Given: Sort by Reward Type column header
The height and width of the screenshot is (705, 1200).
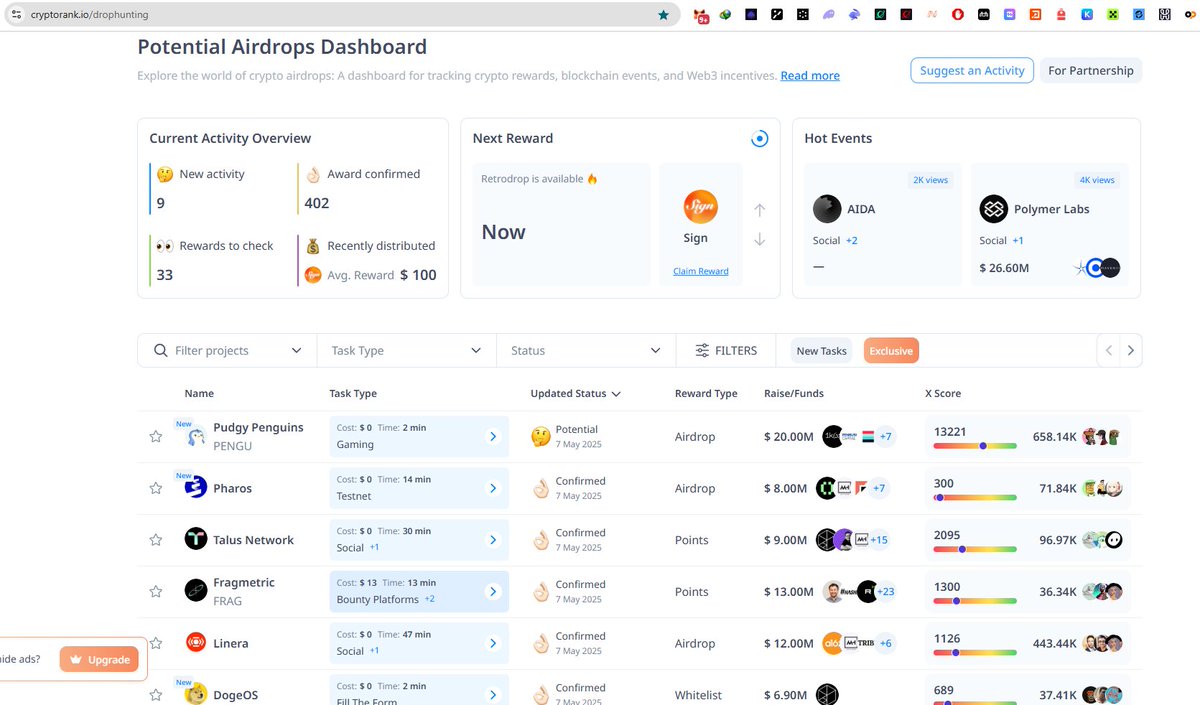Looking at the screenshot, I should [x=706, y=394].
